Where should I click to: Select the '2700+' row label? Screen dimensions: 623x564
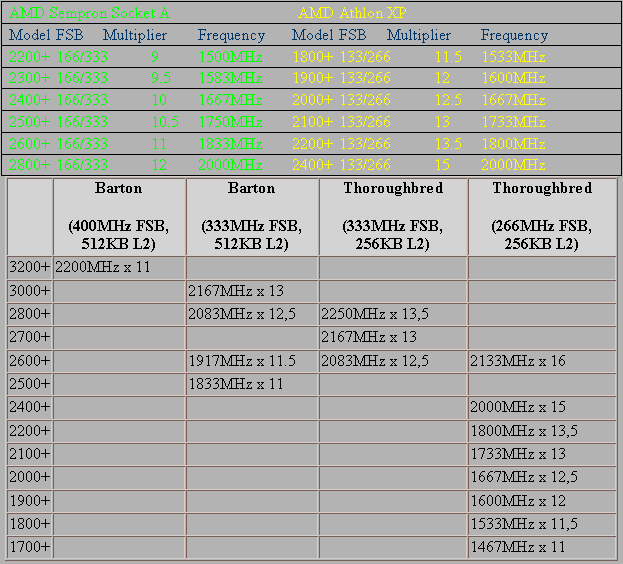[x=30, y=337]
